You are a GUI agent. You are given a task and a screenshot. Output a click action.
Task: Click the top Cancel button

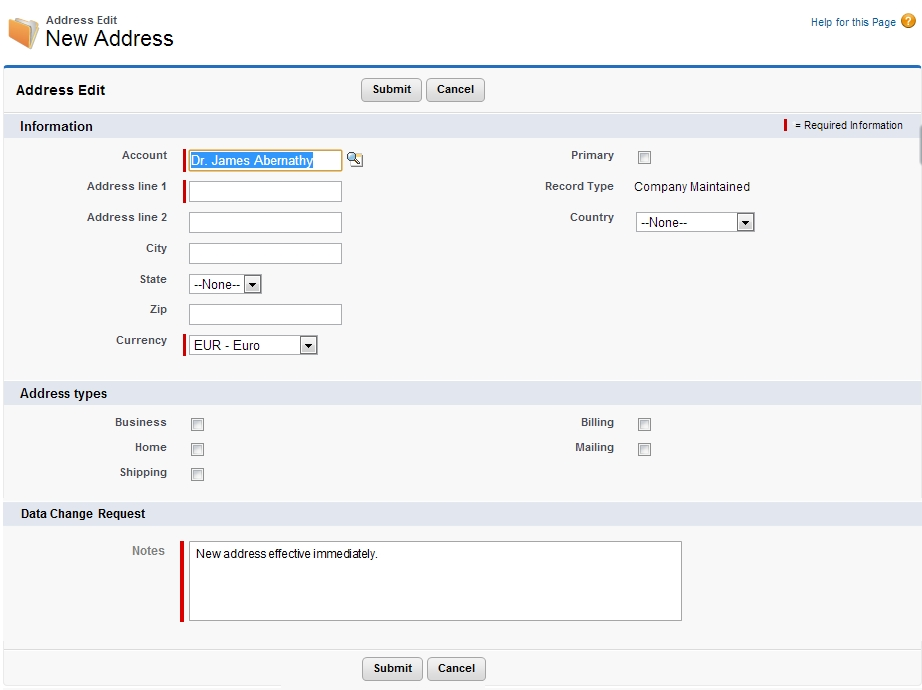455,90
